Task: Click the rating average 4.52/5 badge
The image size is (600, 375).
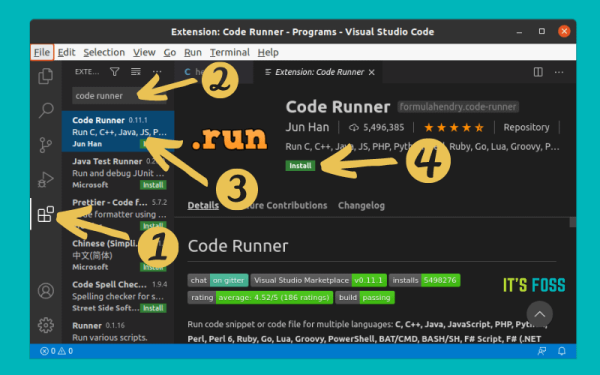Action: pos(260,297)
